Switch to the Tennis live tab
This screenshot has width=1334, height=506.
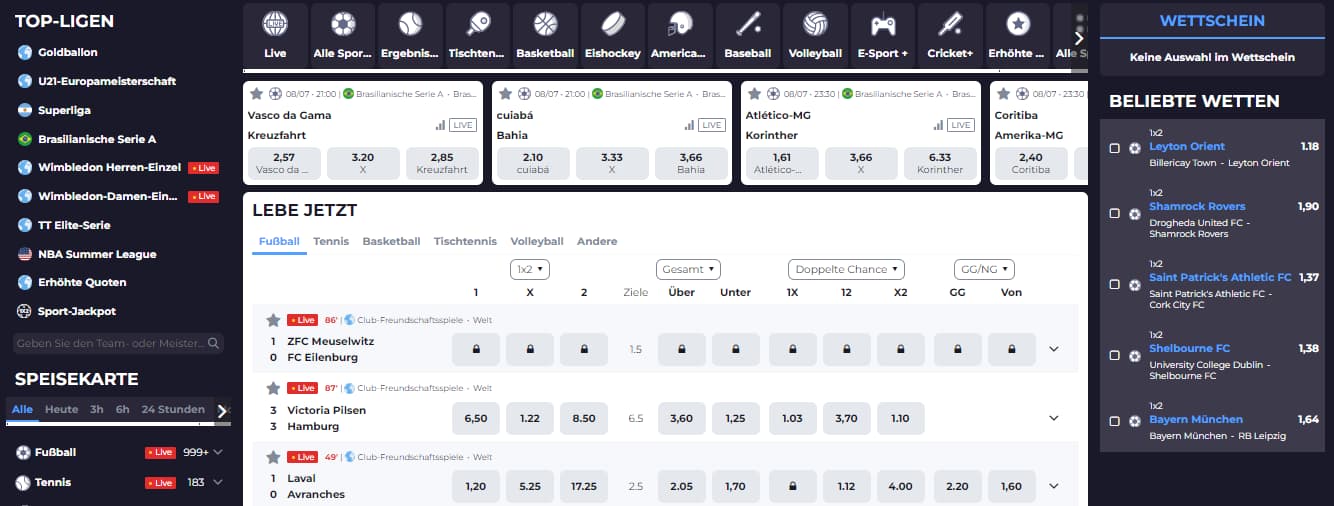pyautogui.click(x=331, y=241)
